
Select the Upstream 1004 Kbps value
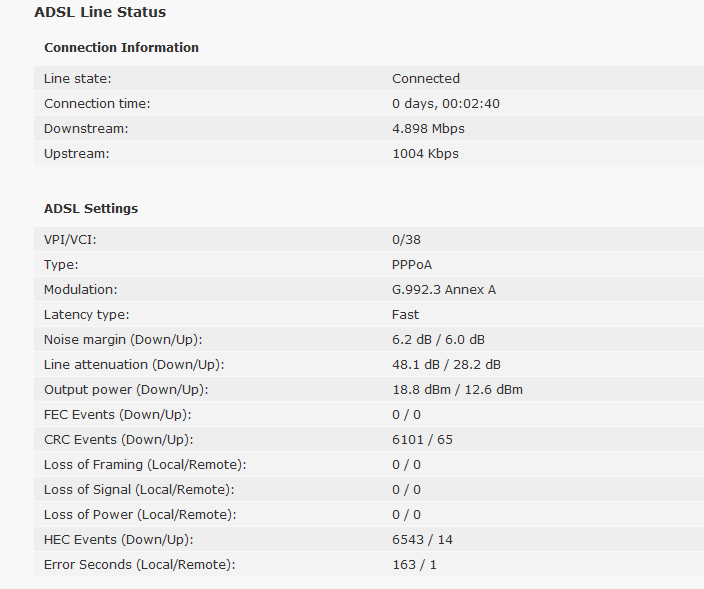point(425,154)
